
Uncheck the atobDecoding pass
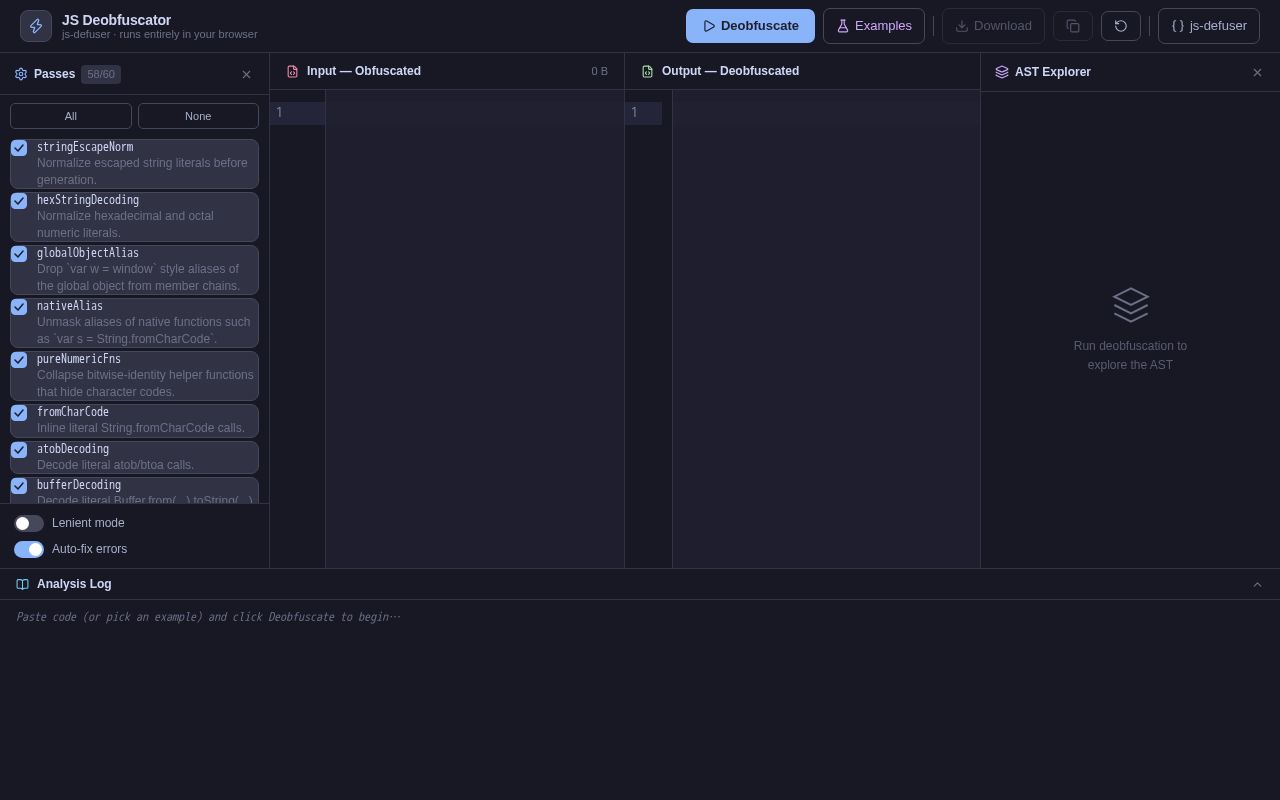click(x=19, y=450)
